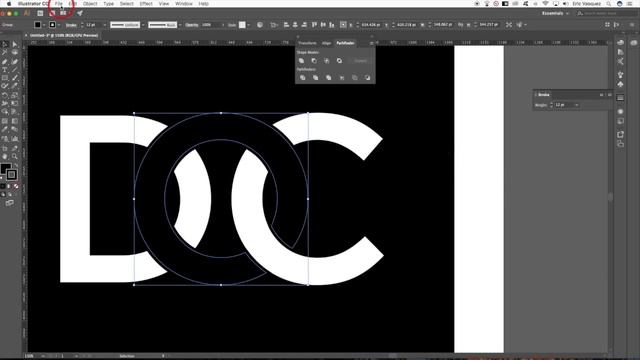Open the Type menu
Image resolution: width=640 pixels, height=360 pixels.
tap(109, 4)
